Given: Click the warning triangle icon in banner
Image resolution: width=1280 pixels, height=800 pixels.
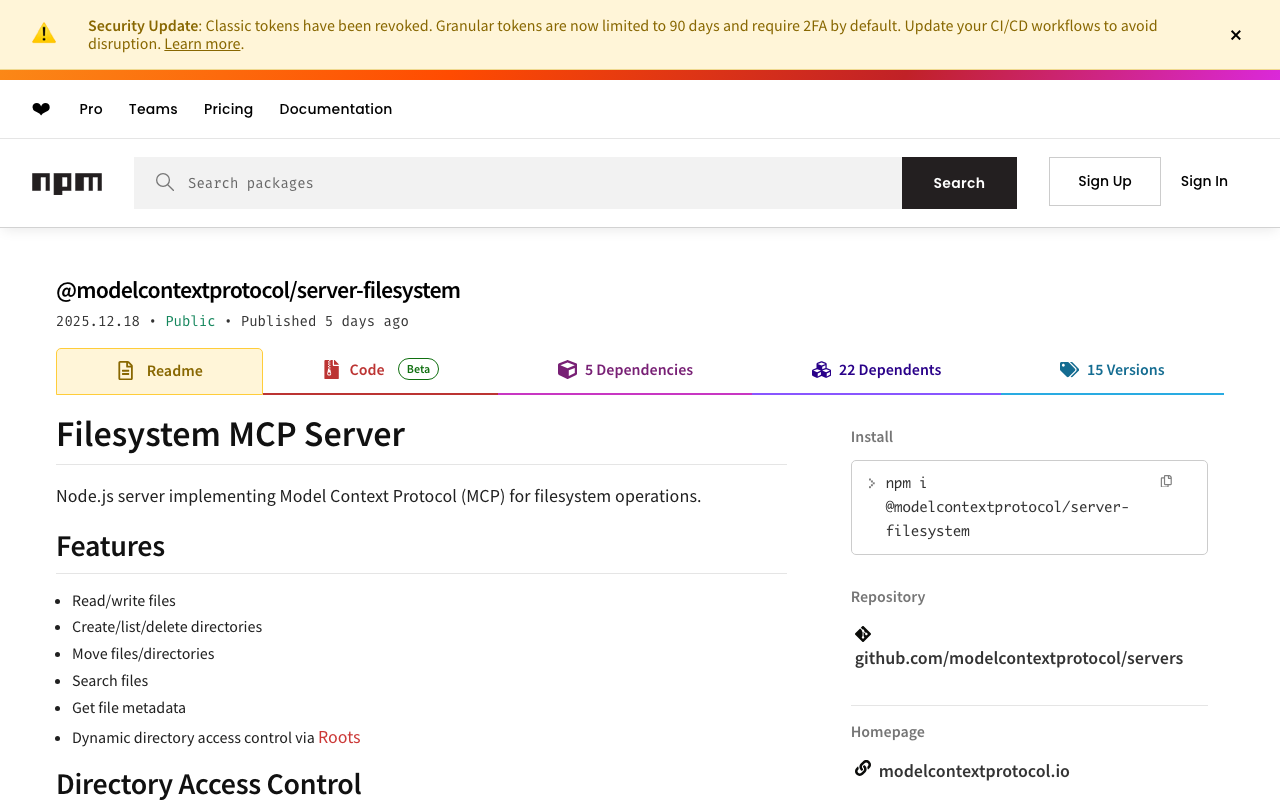Looking at the screenshot, I should coord(44,33).
